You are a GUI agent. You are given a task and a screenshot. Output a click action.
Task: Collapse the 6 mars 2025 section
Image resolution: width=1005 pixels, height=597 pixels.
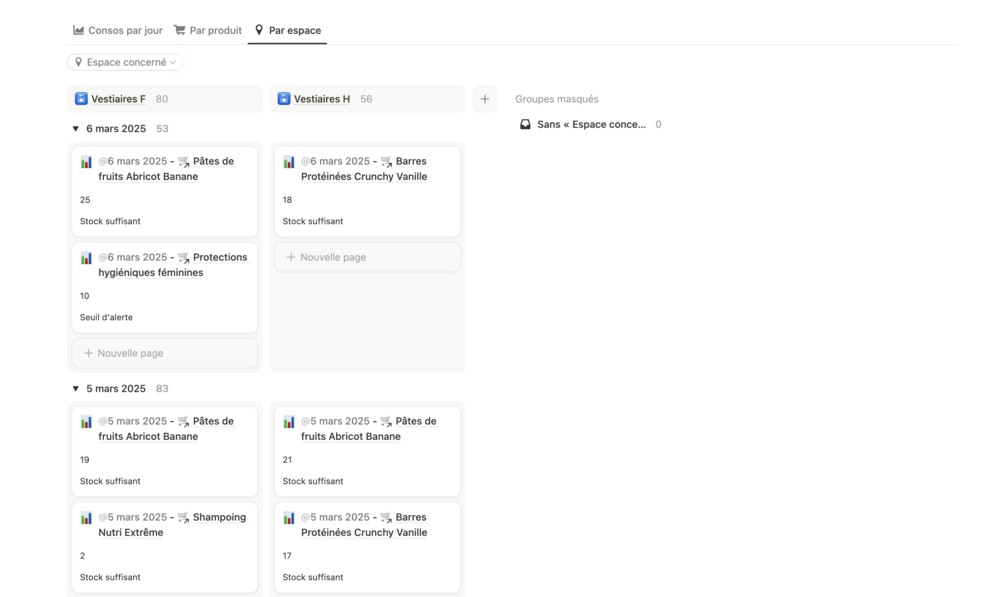coord(76,129)
